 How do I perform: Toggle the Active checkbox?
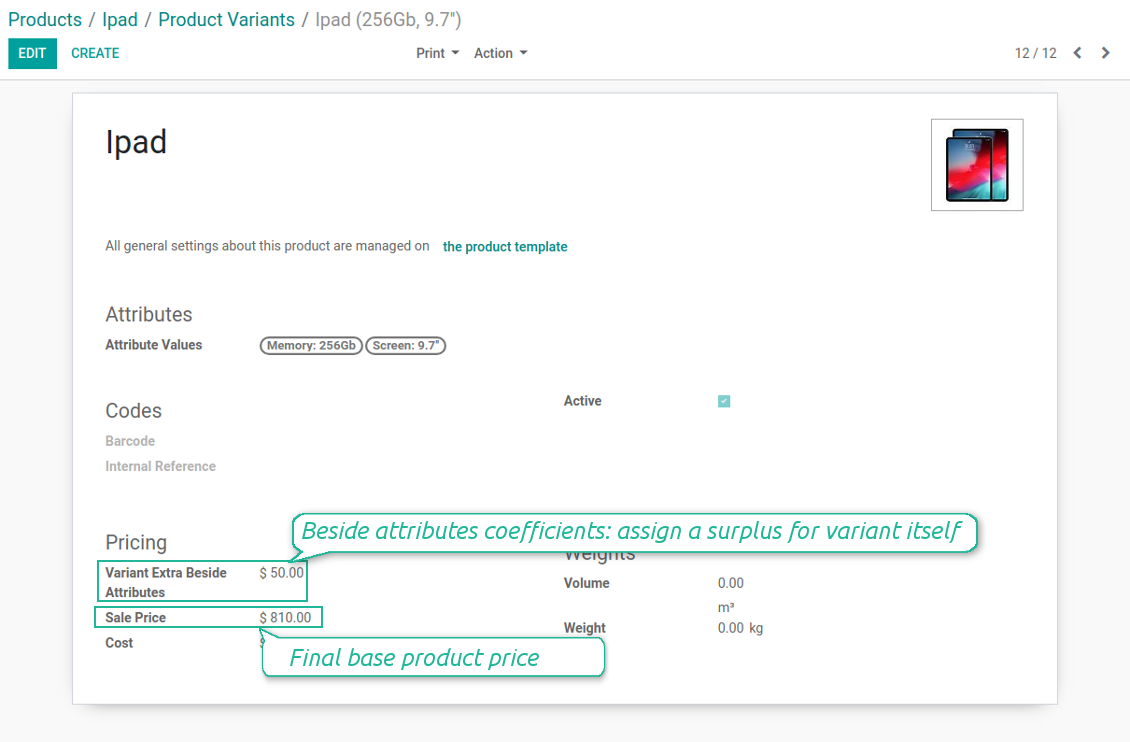(724, 401)
